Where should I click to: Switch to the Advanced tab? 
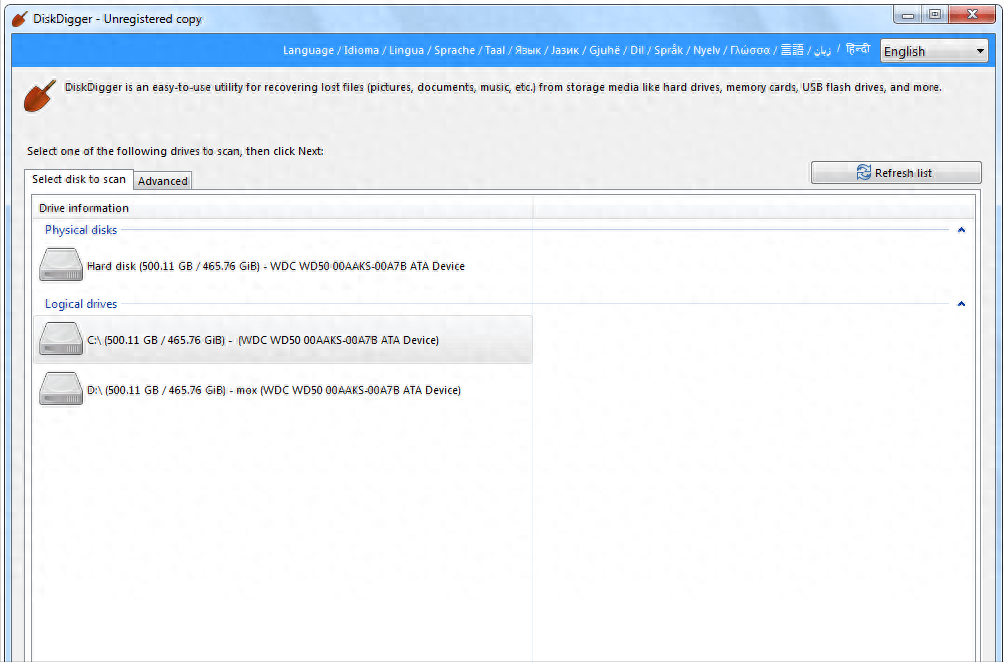(163, 181)
